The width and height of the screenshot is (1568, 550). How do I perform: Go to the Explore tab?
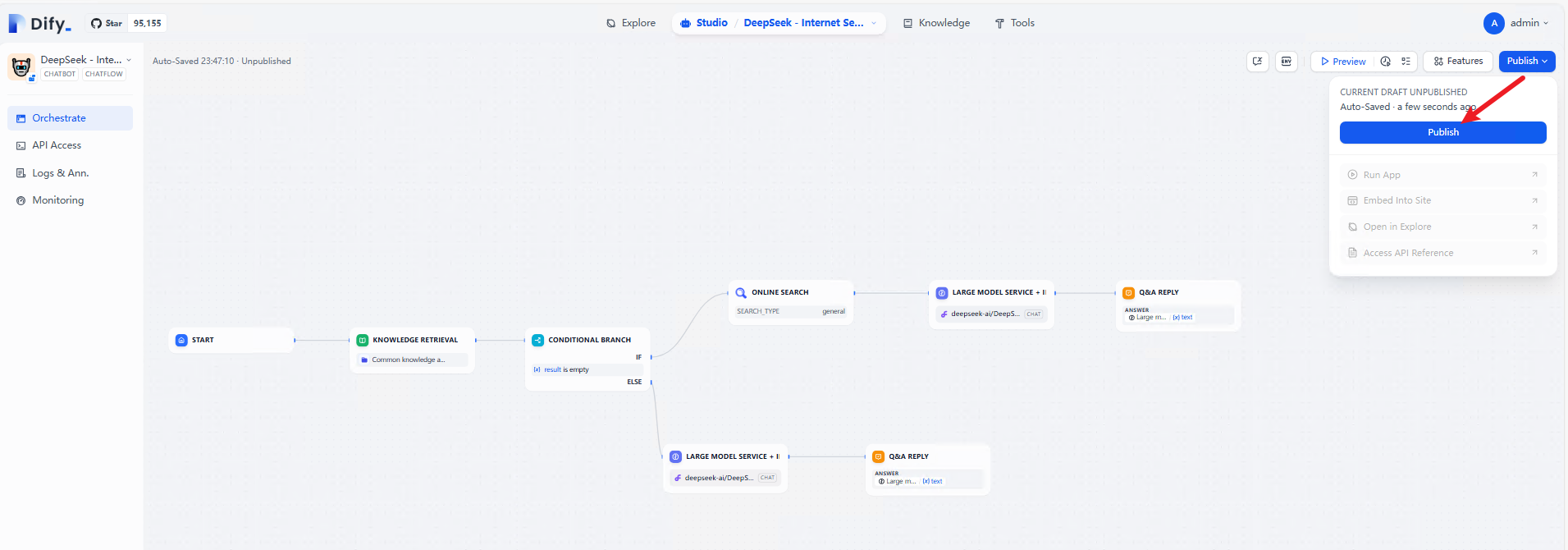pos(631,23)
